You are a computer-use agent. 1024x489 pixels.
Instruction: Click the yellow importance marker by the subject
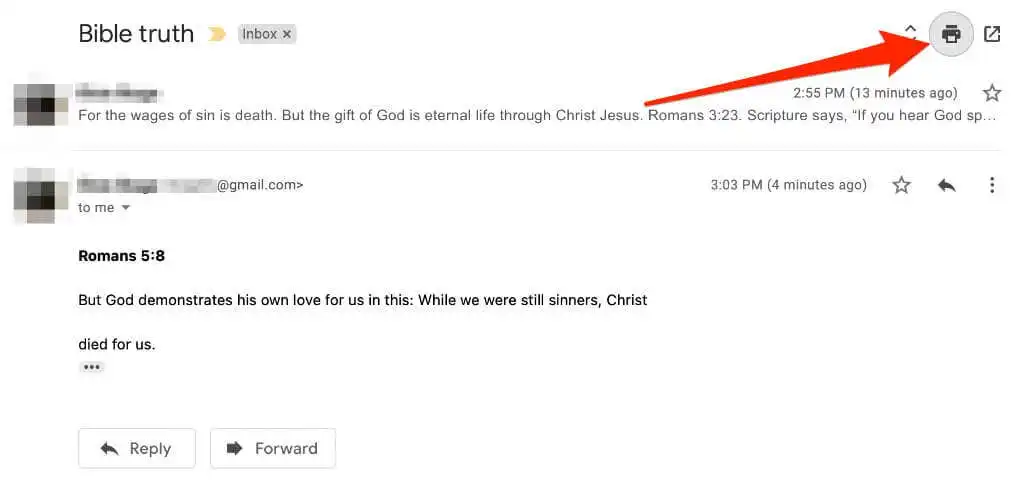coord(216,35)
